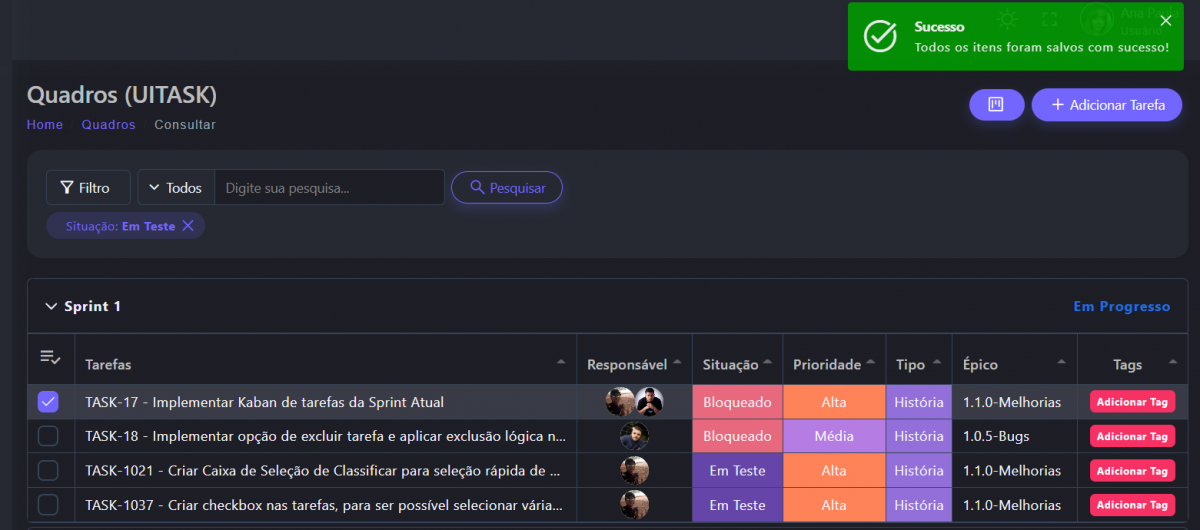Click the kanban board view icon button
The image size is (1200, 530).
(x=996, y=105)
